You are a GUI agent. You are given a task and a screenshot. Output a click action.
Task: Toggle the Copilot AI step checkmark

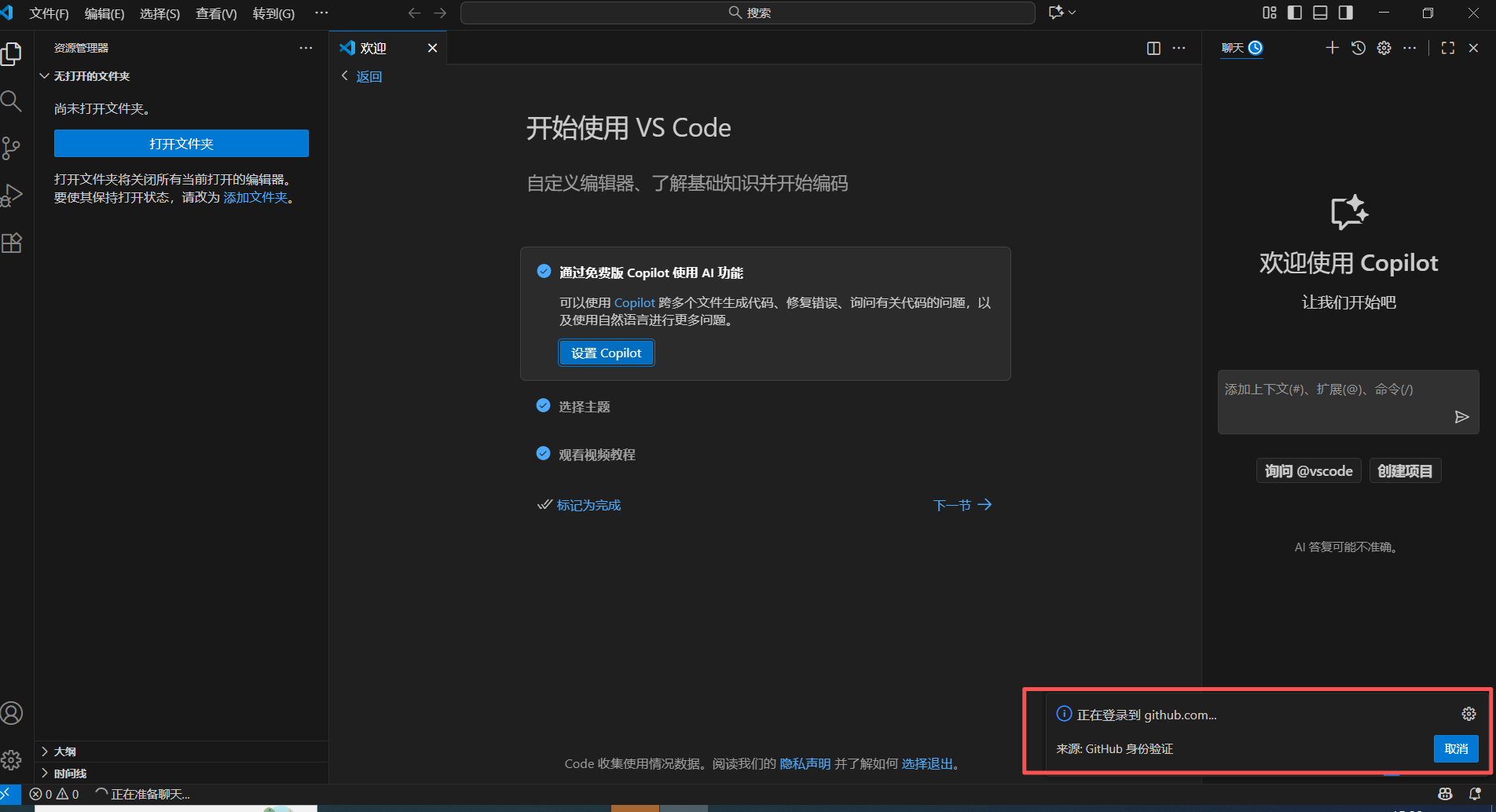(x=544, y=272)
